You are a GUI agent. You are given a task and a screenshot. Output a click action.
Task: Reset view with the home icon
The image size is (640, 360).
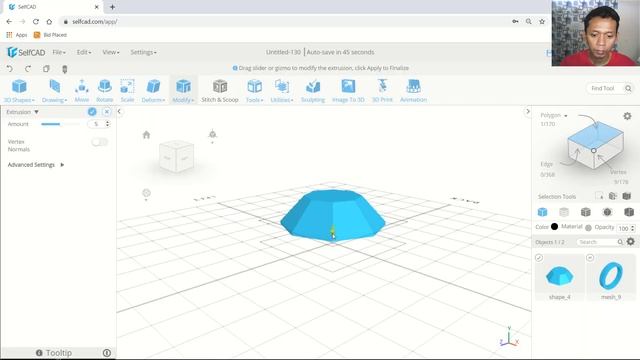[146, 135]
